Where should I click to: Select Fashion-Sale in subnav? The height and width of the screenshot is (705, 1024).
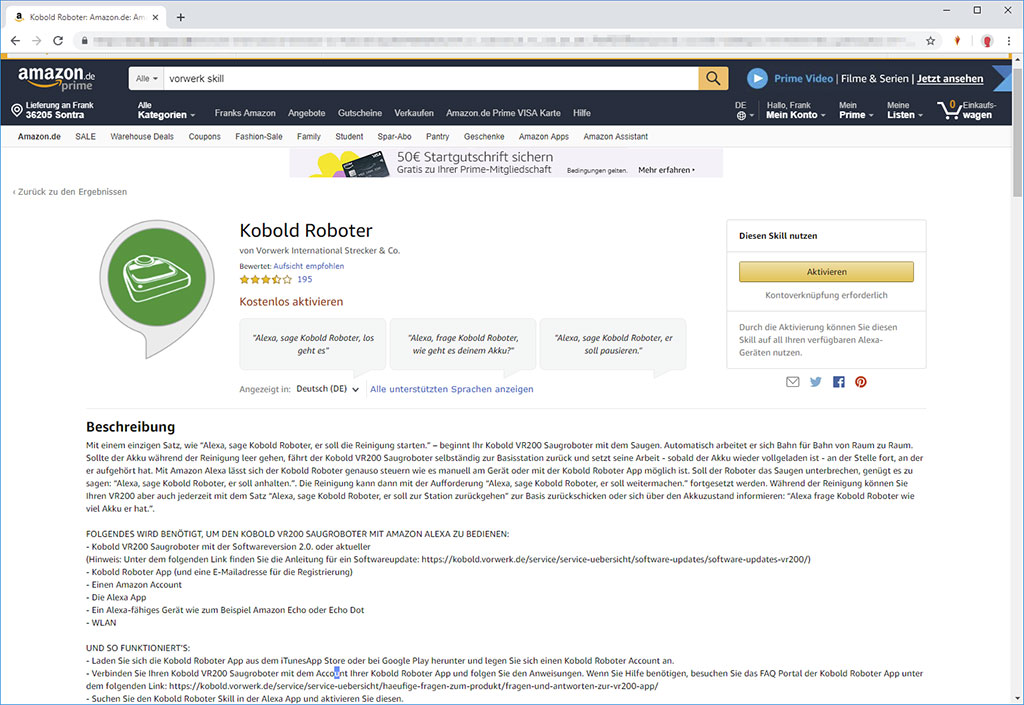coord(259,136)
